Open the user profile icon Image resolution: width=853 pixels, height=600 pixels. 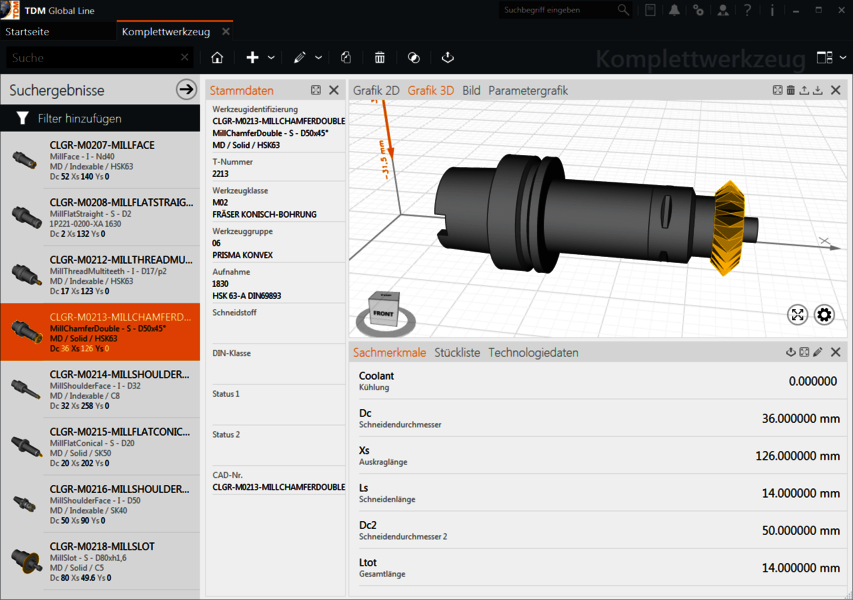tap(723, 10)
